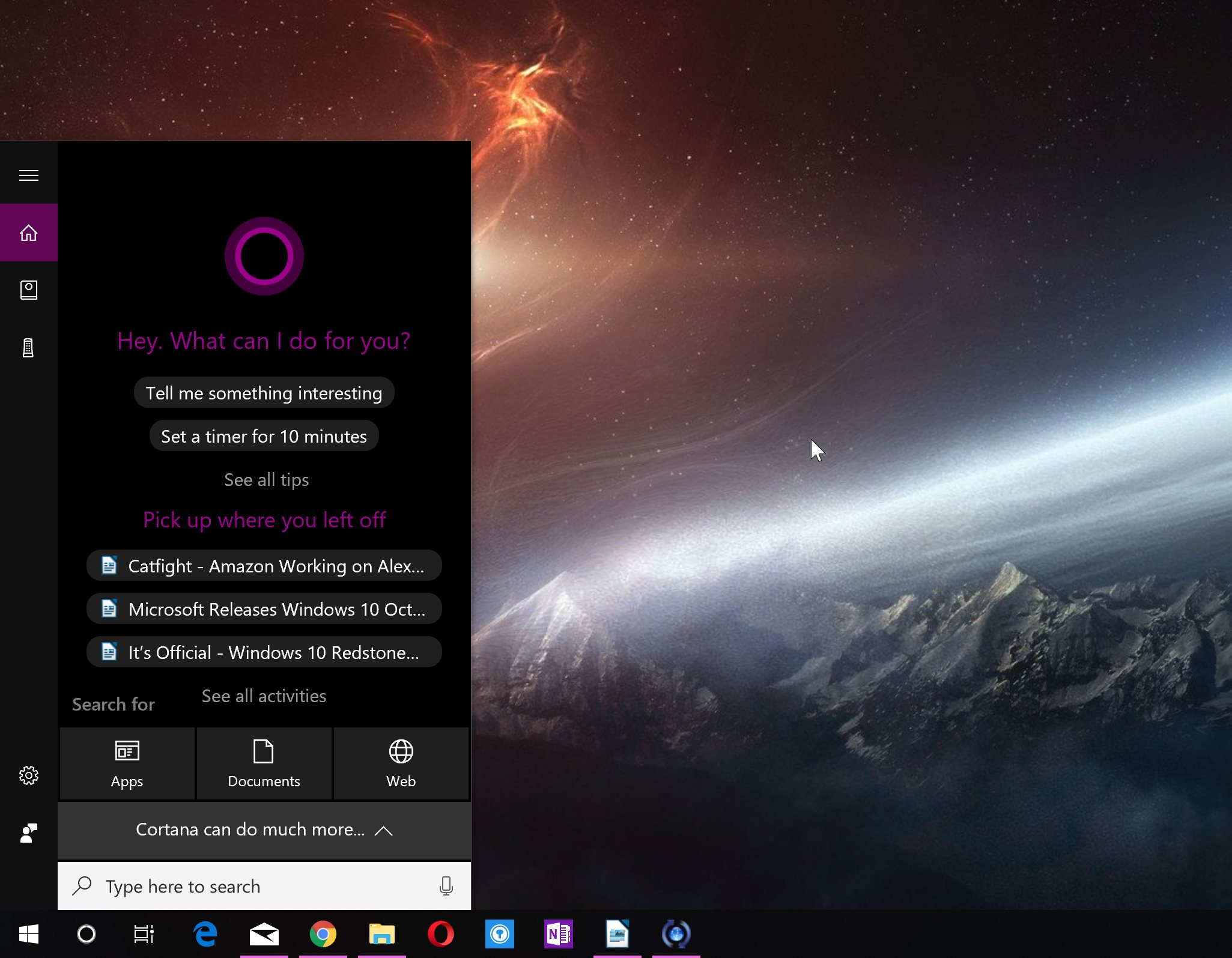Launch Google Chrome from taskbar
Screen dimensions: 1232x958
click(x=323, y=934)
